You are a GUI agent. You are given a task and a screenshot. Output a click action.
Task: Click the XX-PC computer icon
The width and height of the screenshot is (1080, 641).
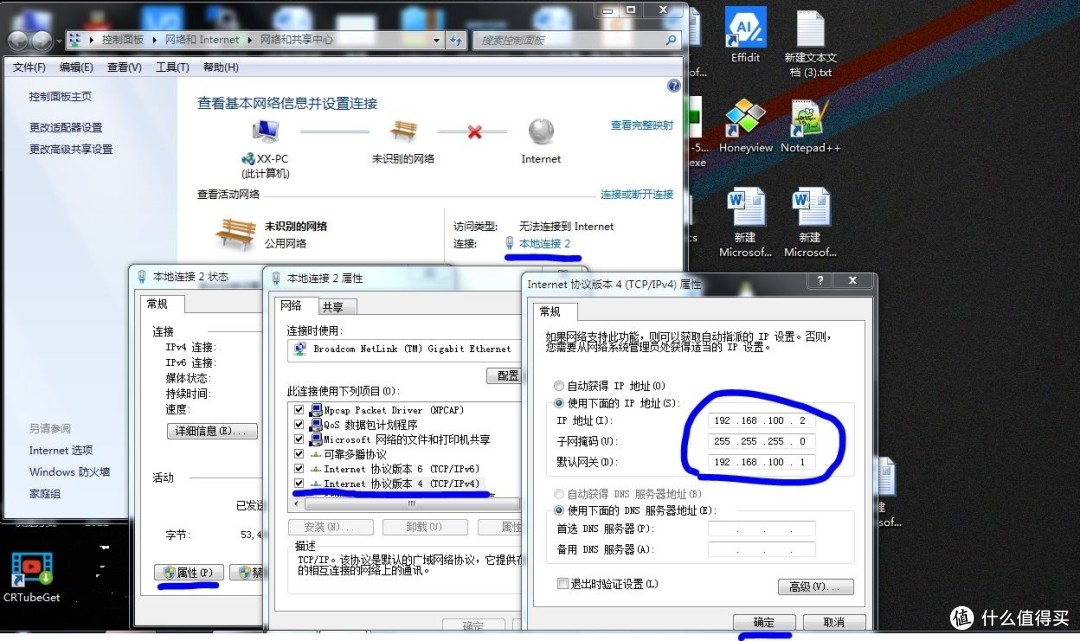pyautogui.click(x=265, y=131)
